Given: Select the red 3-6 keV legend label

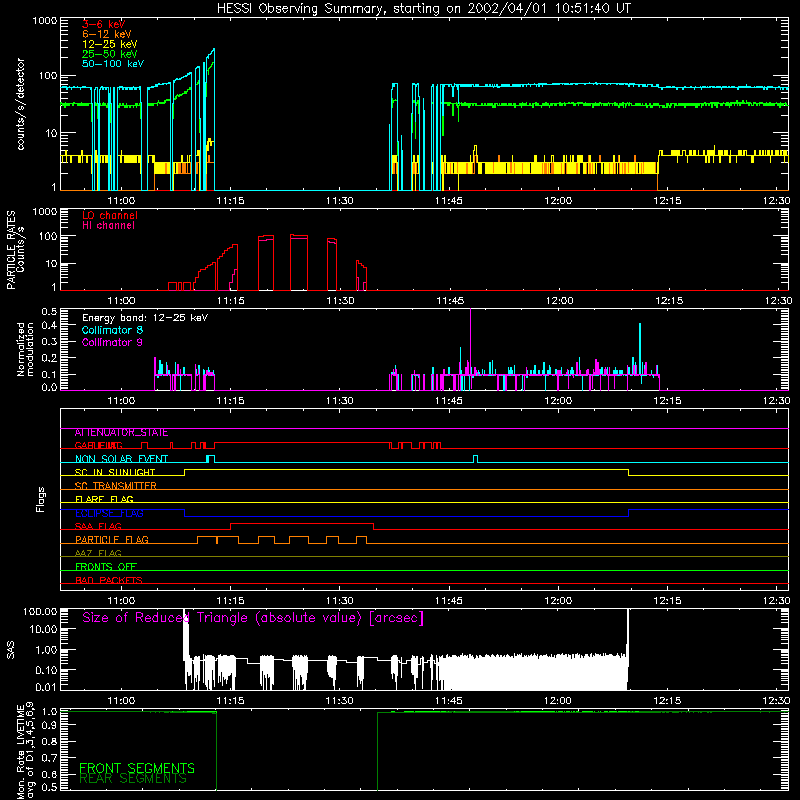Looking at the screenshot, I should pyautogui.click(x=104, y=24).
